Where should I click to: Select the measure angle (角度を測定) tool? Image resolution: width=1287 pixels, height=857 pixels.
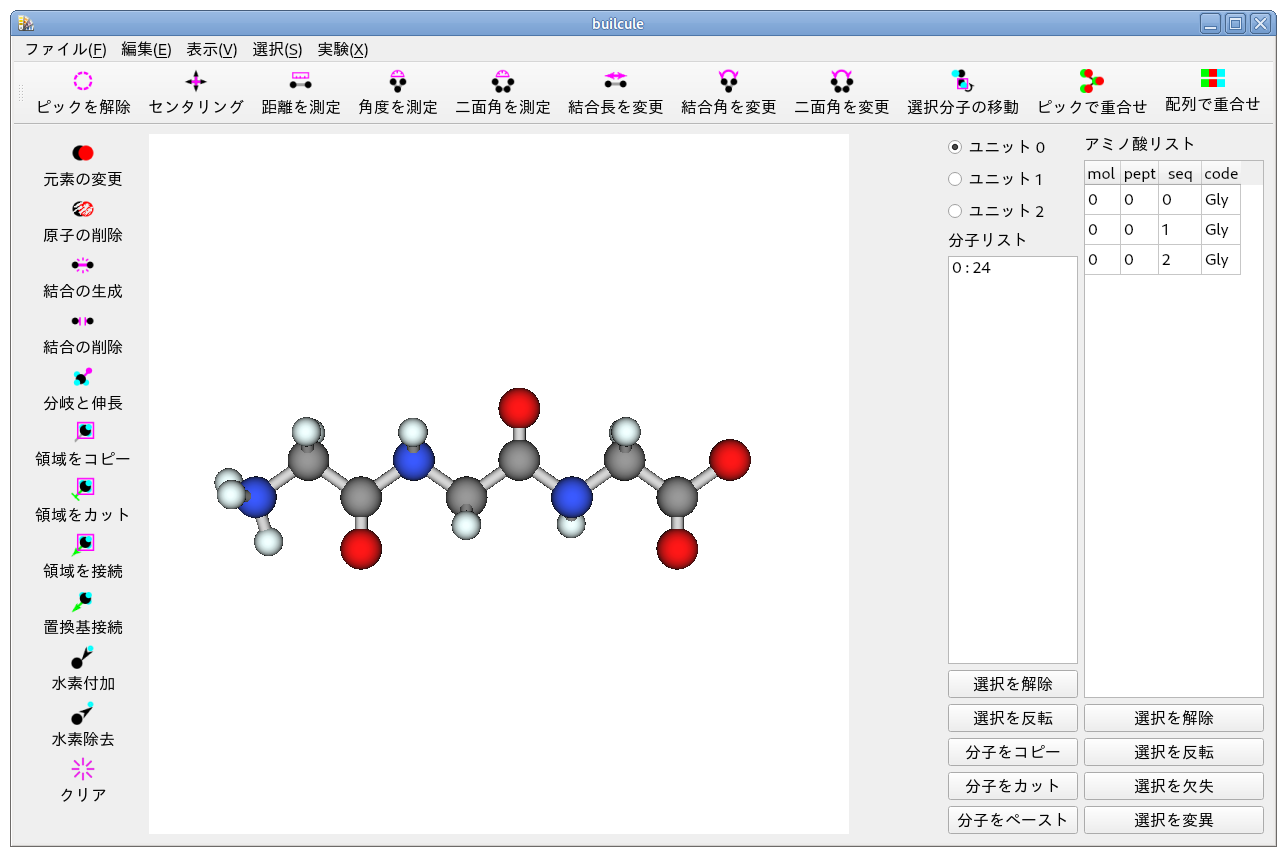(398, 82)
